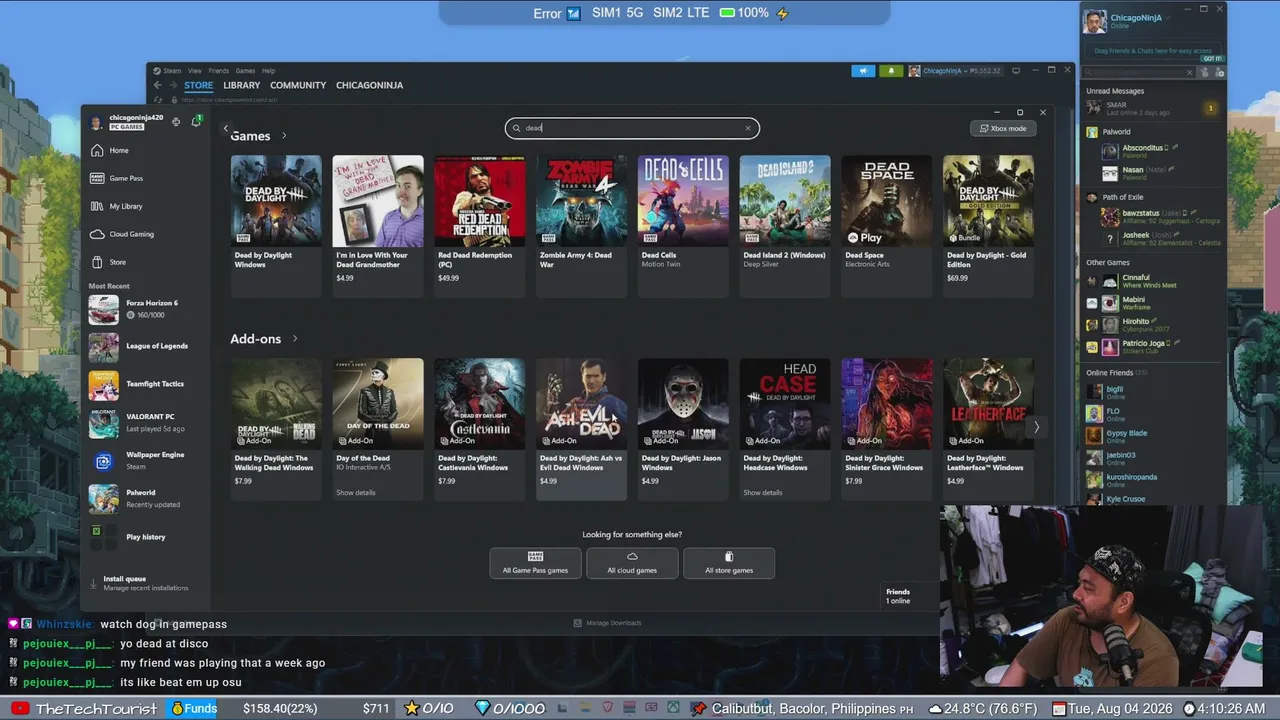Click Steam Big Picture mode icon

(x=1016, y=71)
